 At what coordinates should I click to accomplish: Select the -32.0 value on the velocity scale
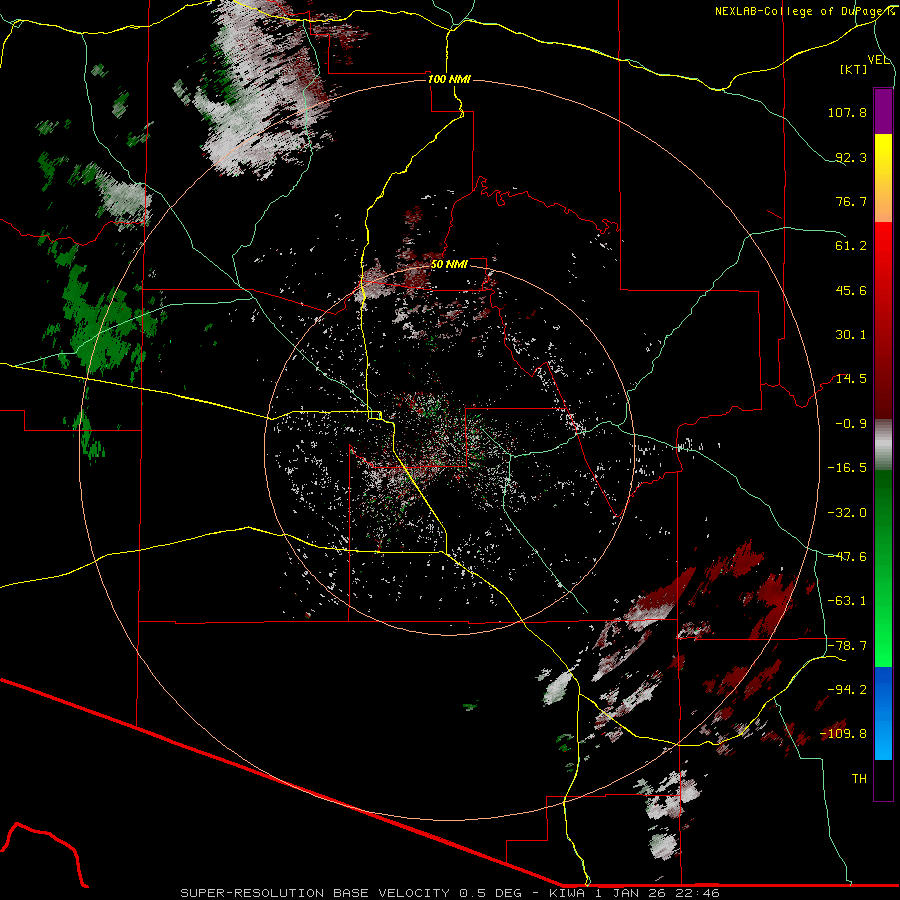[847, 513]
